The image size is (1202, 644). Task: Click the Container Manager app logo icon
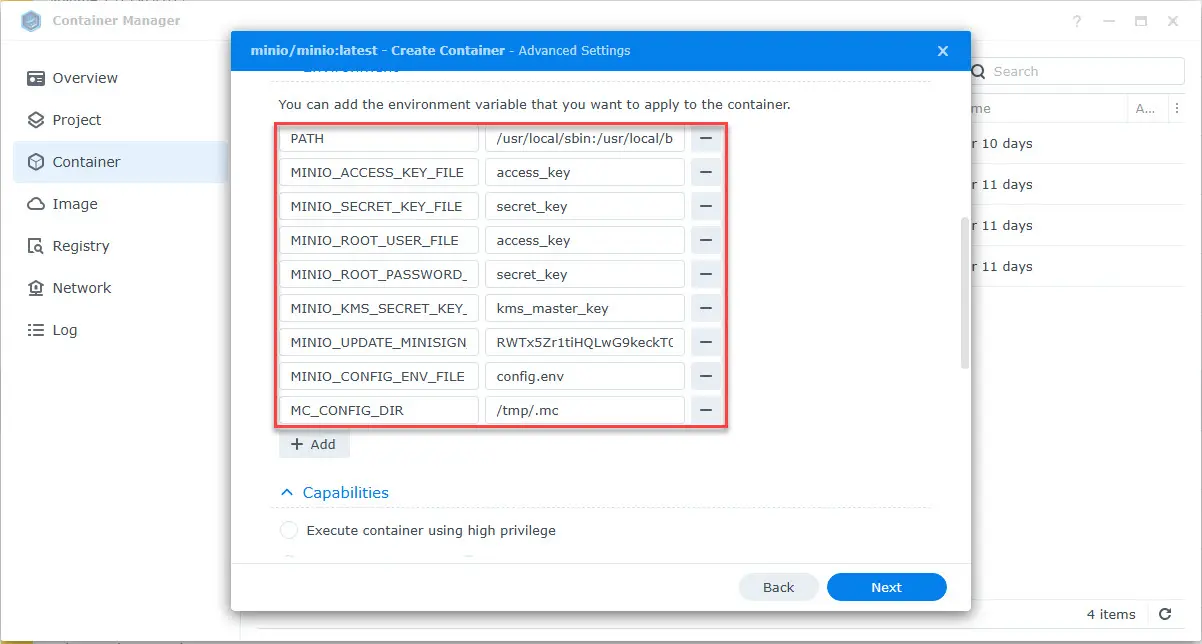[30, 20]
